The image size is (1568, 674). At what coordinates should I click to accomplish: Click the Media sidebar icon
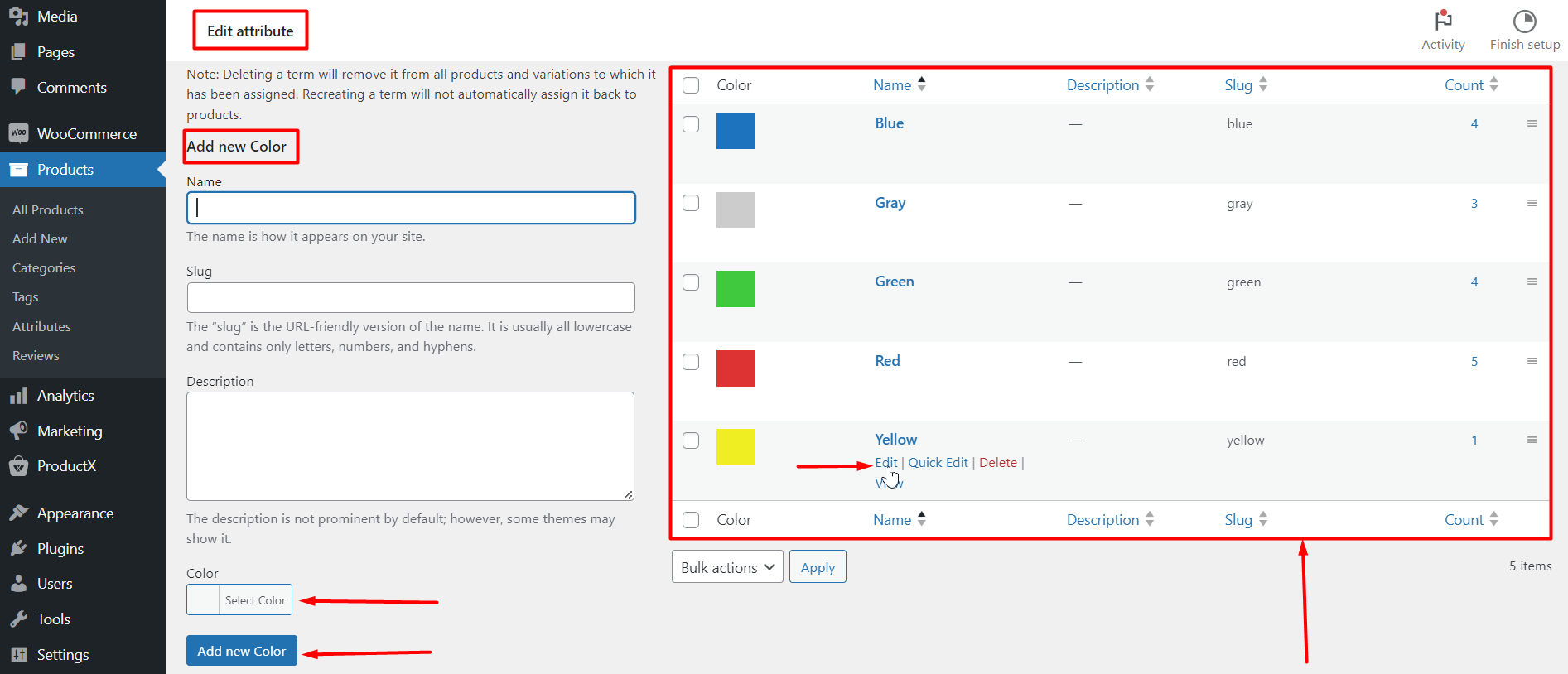point(18,16)
